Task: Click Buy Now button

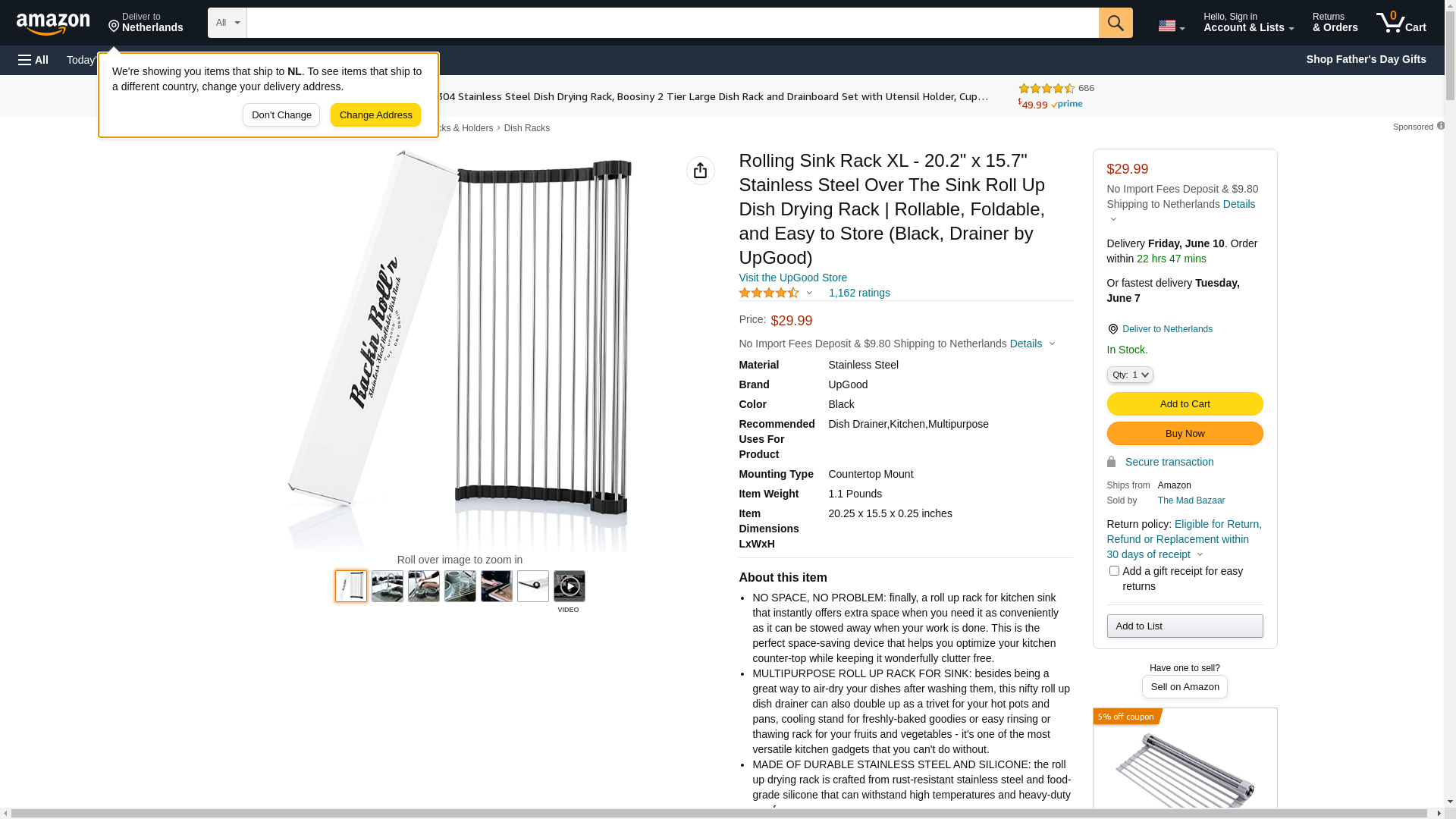Action: point(1185,434)
